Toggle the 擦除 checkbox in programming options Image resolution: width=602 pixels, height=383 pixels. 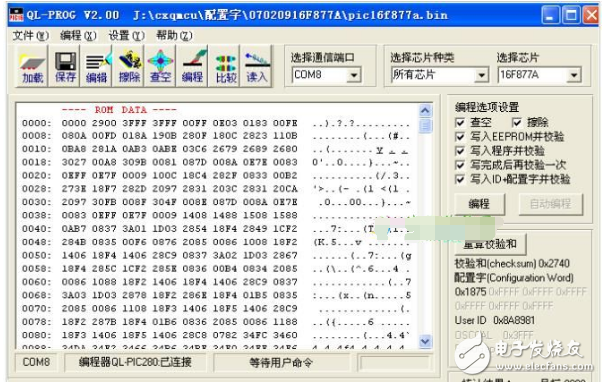(x=517, y=122)
